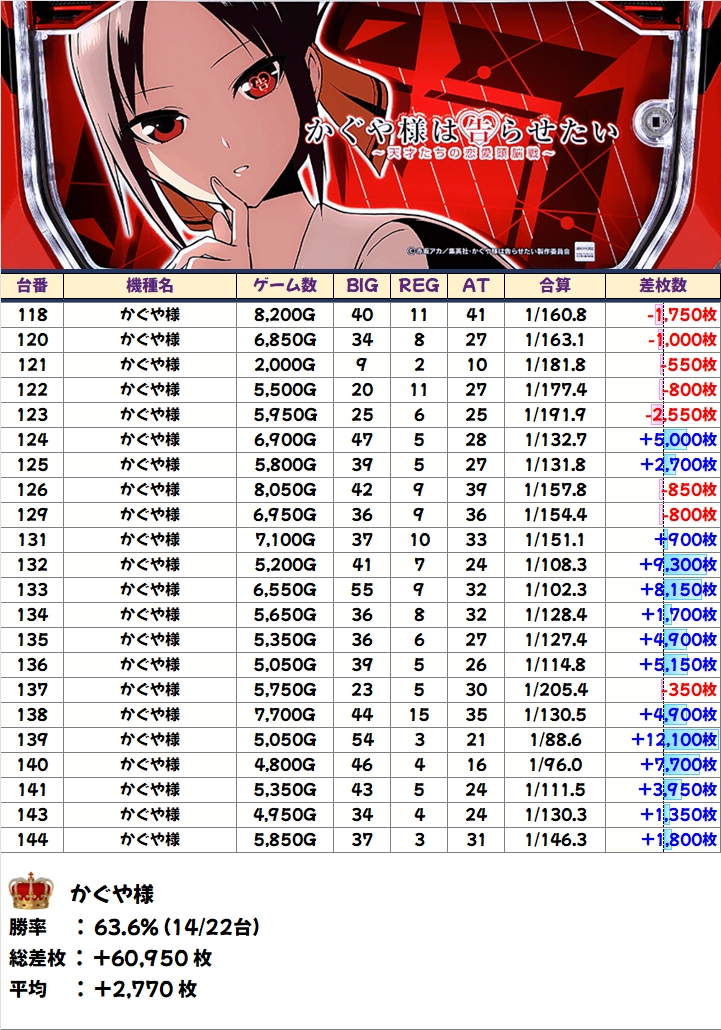Select machine number 120 cell
The height and width of the screenshot is (1030, 721).
pyautogui.click(x=32, y=340)
